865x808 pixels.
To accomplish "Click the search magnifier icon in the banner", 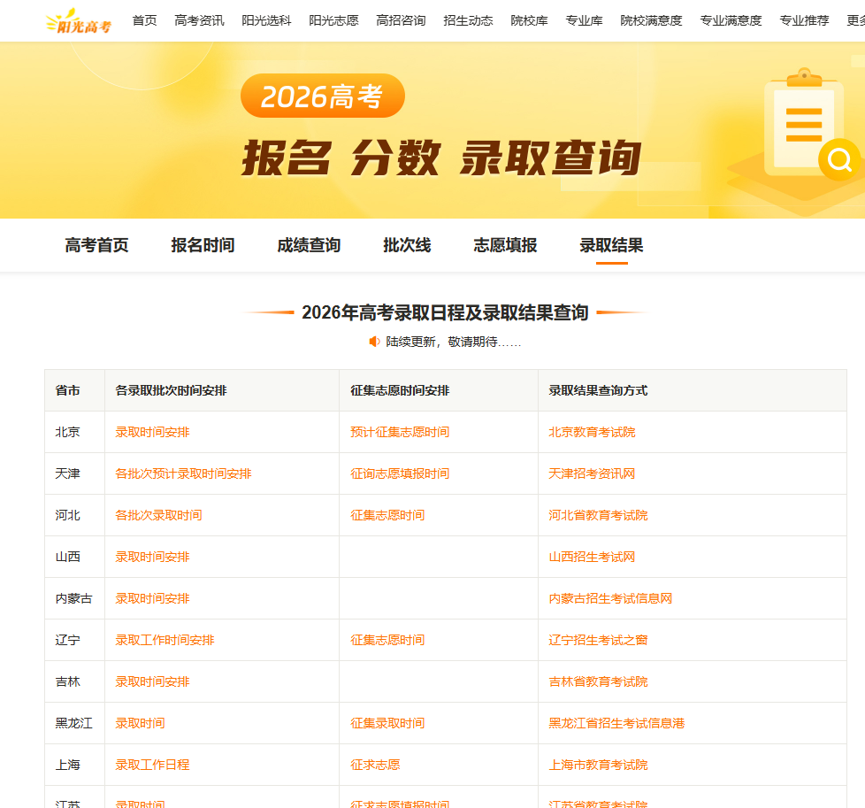I will point(839,160).
